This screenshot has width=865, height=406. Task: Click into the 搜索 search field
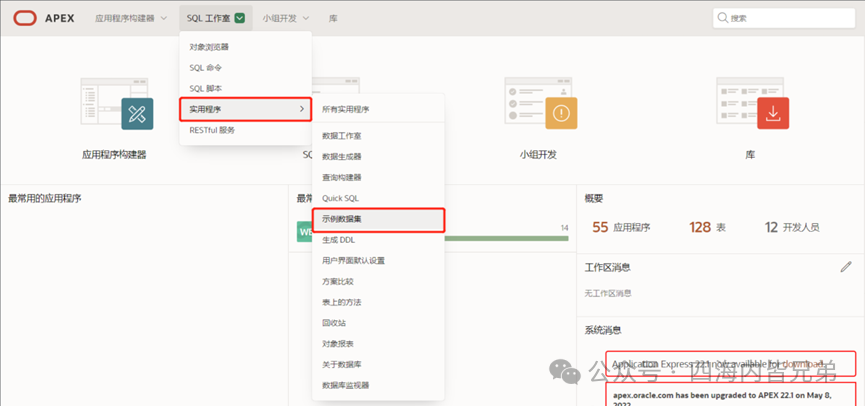tap(784, 18)
